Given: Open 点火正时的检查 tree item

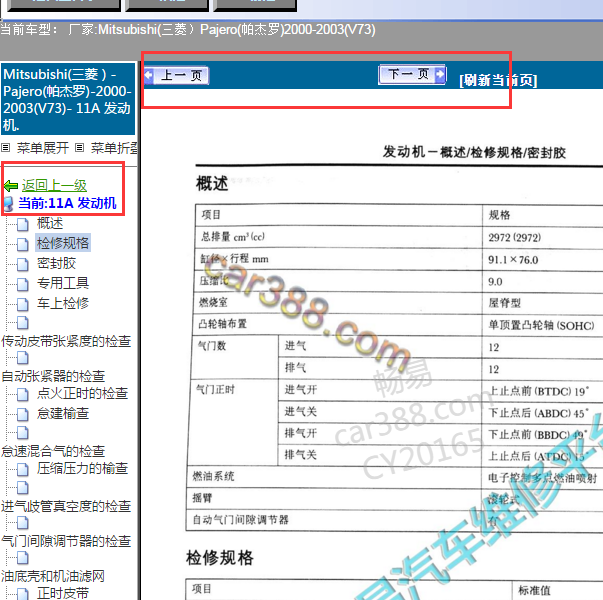Looking at the screenshot, I should pos(83,393).
